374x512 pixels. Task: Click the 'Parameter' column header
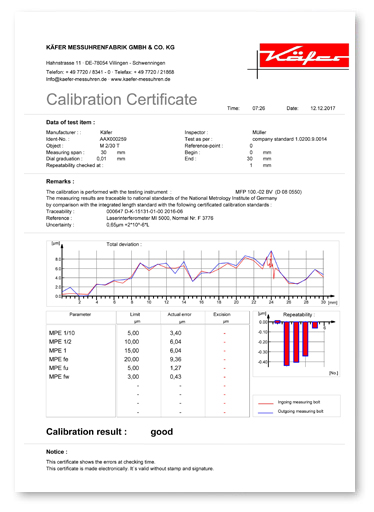coord(80,314)
